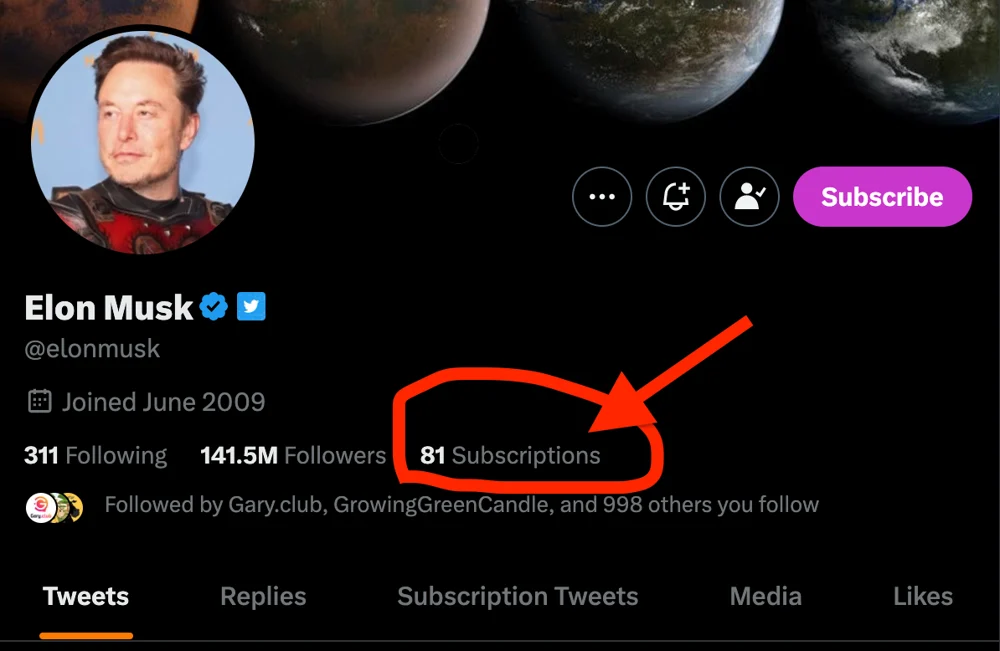The image size is (1000, 651).
Task: Click the second overlapping follower avatar
Action: [x=62, y=505]
